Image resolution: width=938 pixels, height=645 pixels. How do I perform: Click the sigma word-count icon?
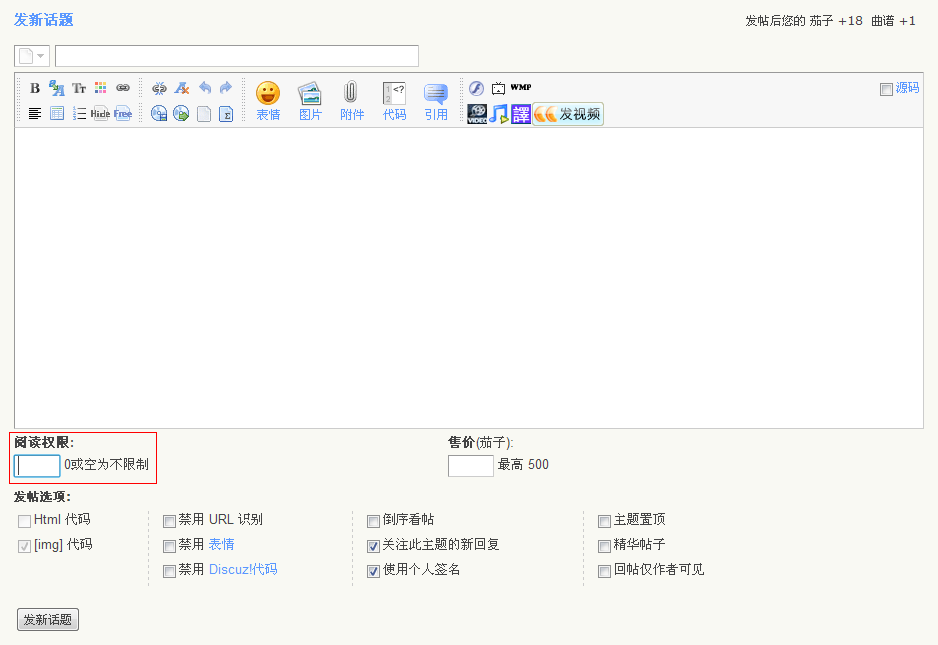[x=226, y=113]
